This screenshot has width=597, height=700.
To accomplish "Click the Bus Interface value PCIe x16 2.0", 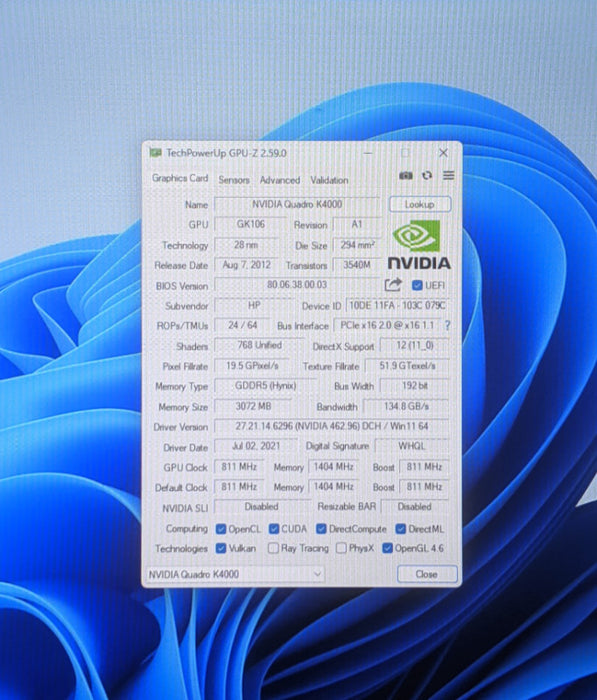I will [388, 325].
